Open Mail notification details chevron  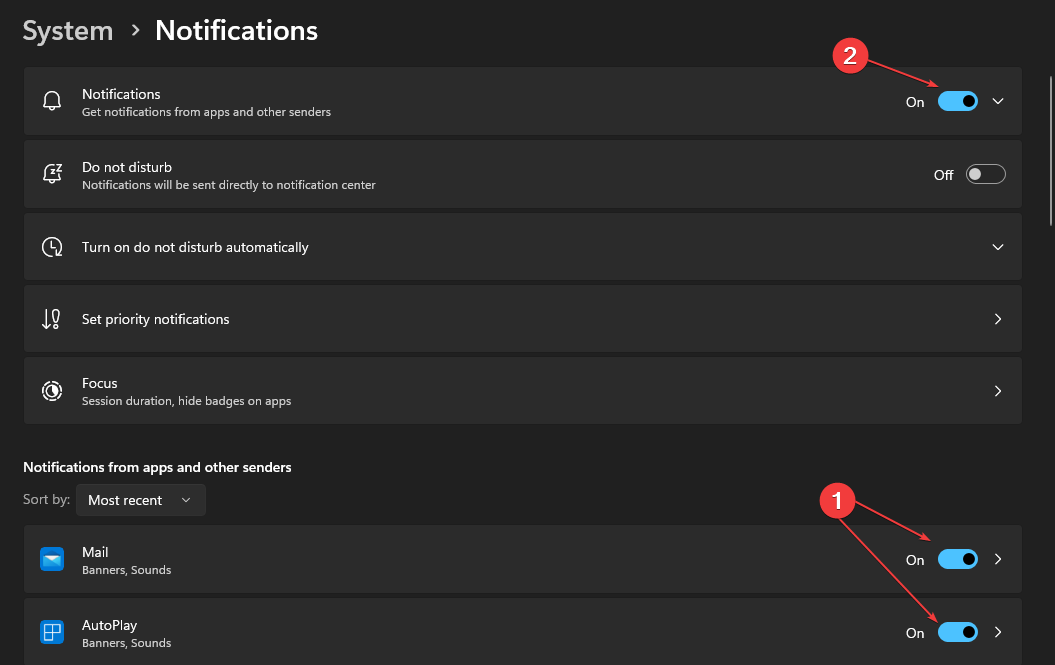(997, 560)
